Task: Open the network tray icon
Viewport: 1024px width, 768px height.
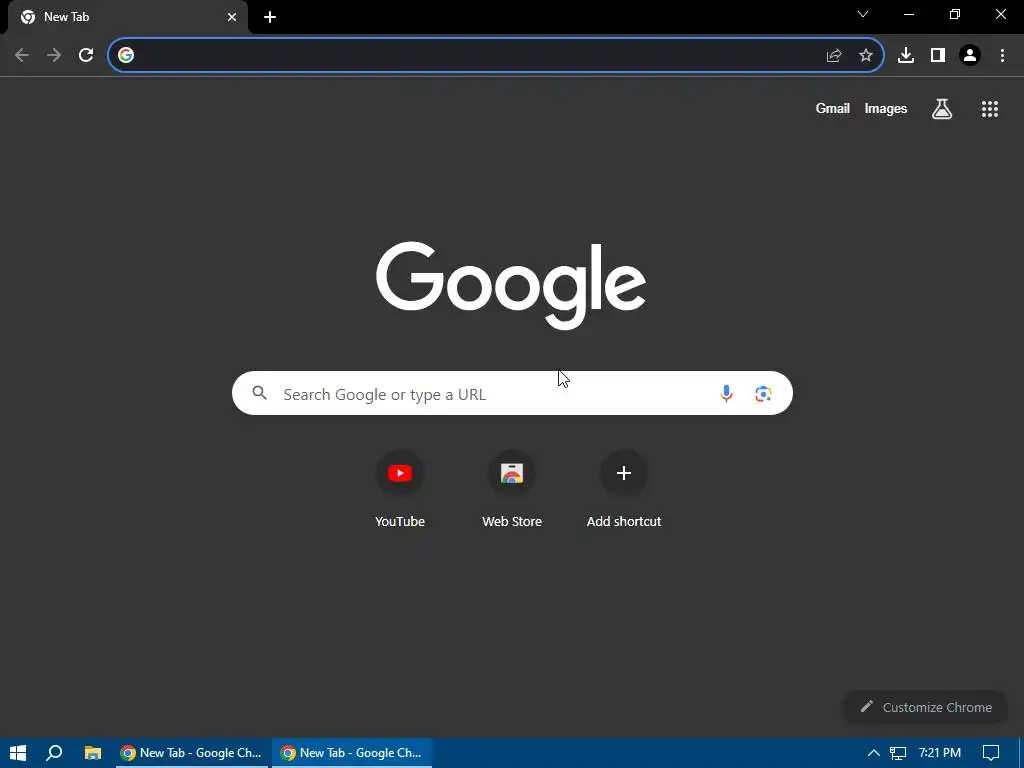Action: tap(898, 753)
